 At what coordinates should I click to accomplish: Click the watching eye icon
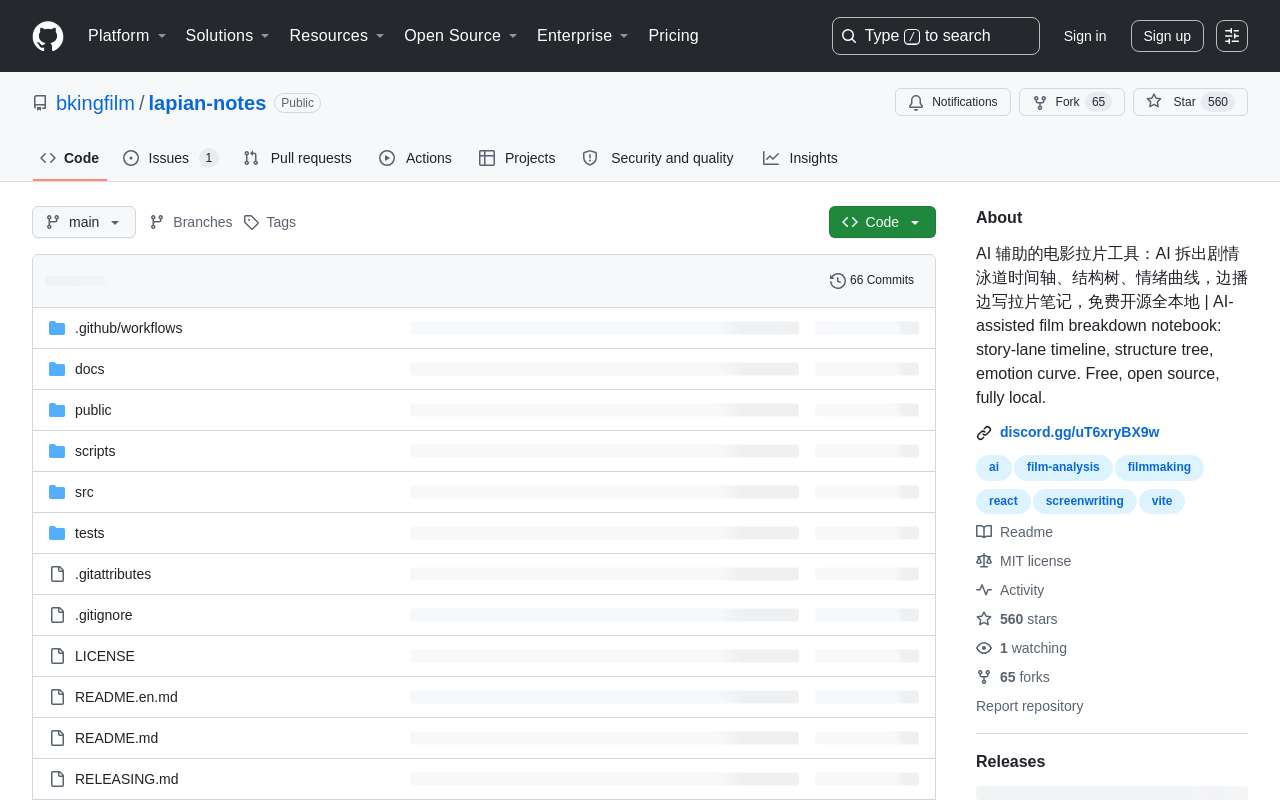984,648
